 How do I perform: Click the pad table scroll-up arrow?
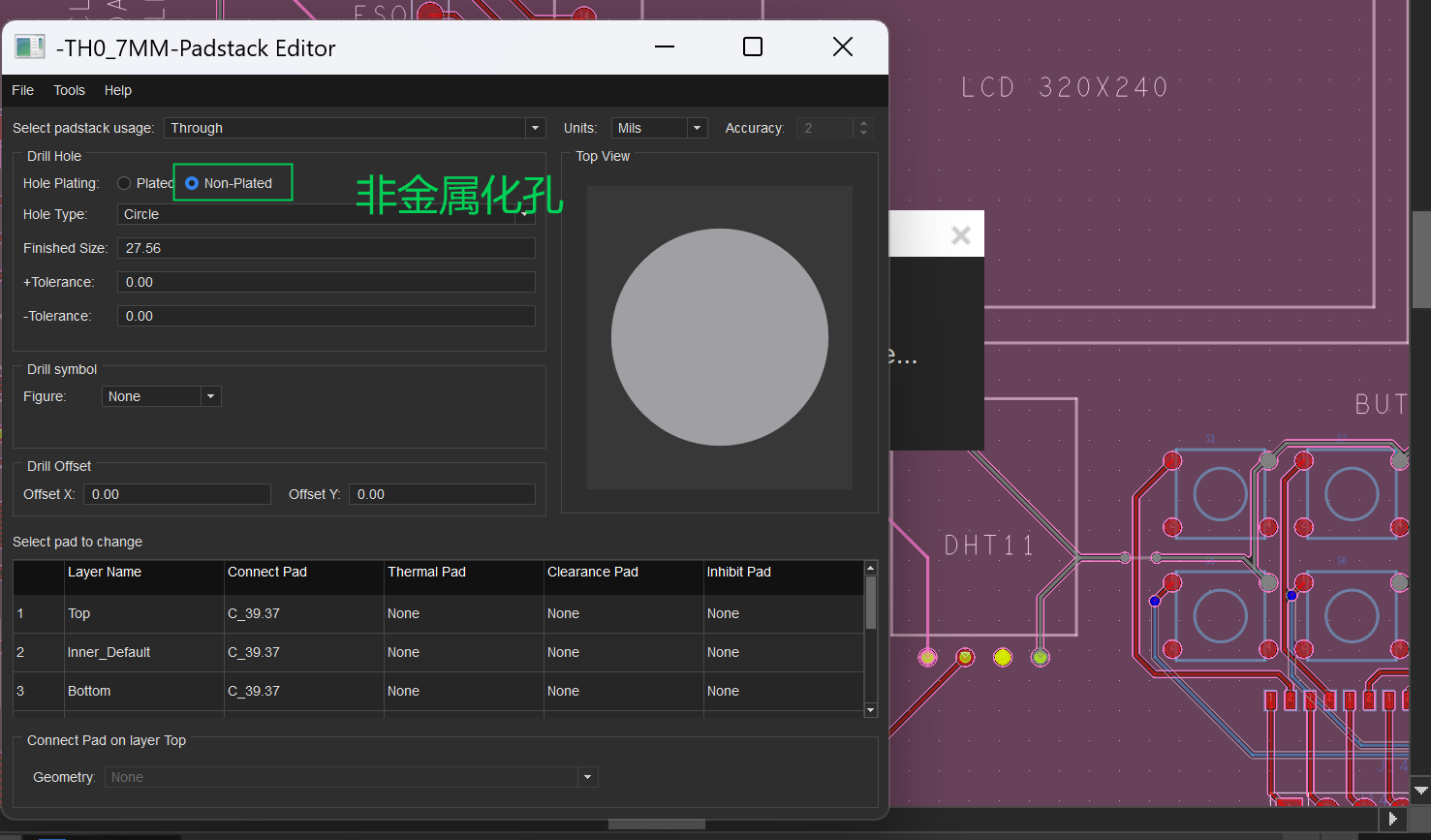[870, 569]
